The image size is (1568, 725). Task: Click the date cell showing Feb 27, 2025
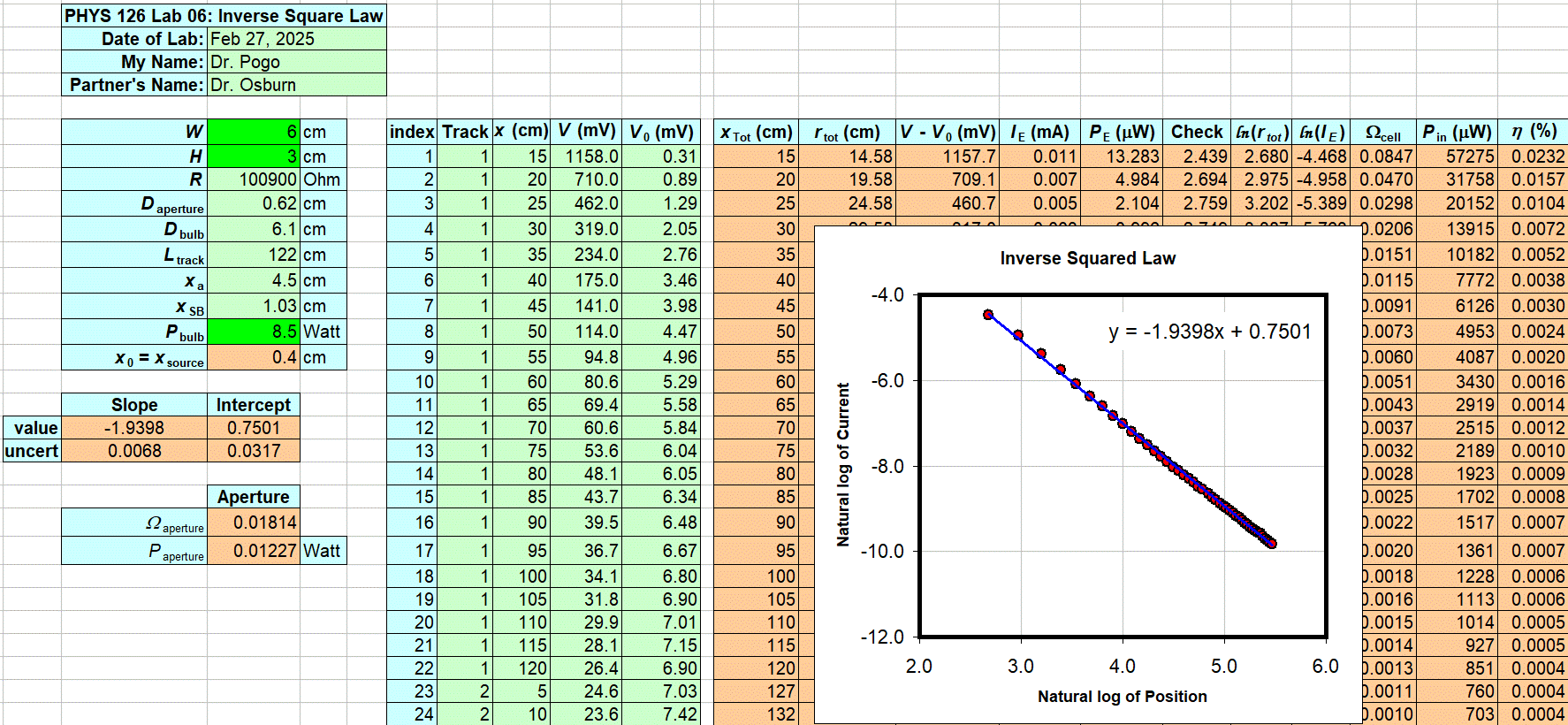296,39
